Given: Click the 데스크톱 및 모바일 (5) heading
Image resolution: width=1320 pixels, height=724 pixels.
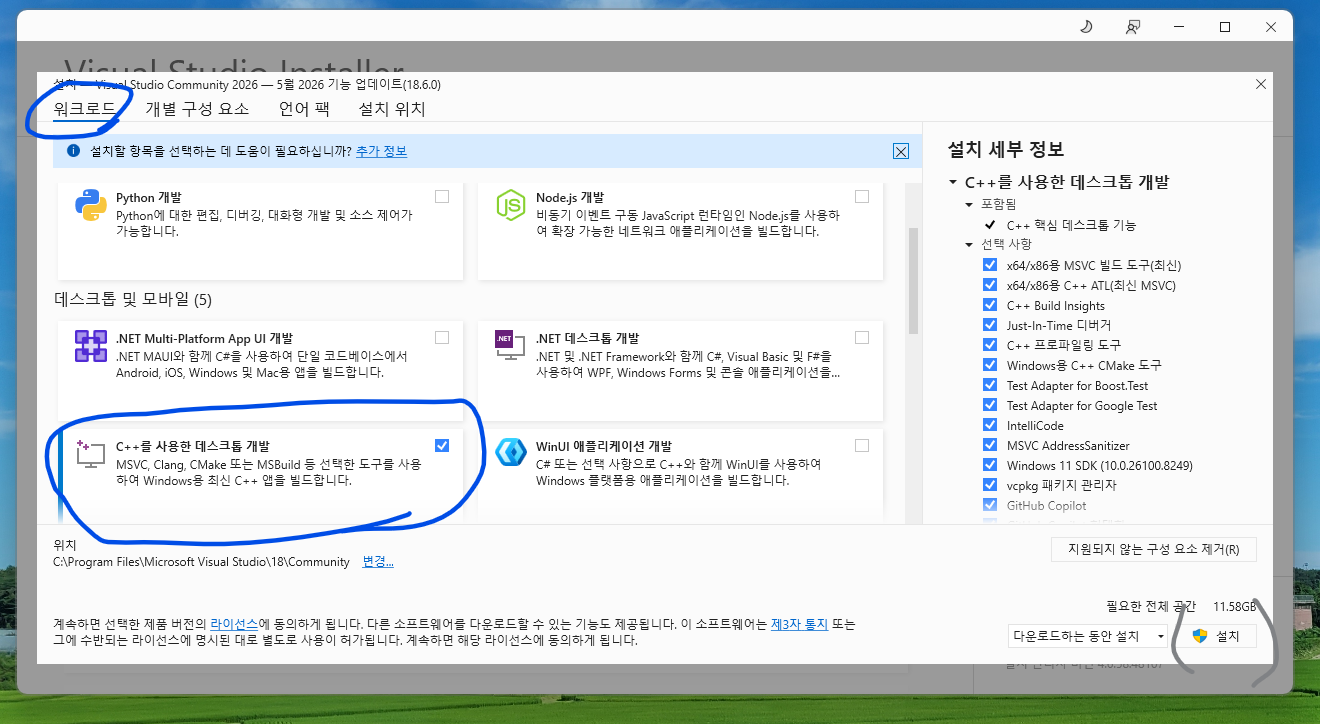Looking at the screenshot, I should pos(132,299).
